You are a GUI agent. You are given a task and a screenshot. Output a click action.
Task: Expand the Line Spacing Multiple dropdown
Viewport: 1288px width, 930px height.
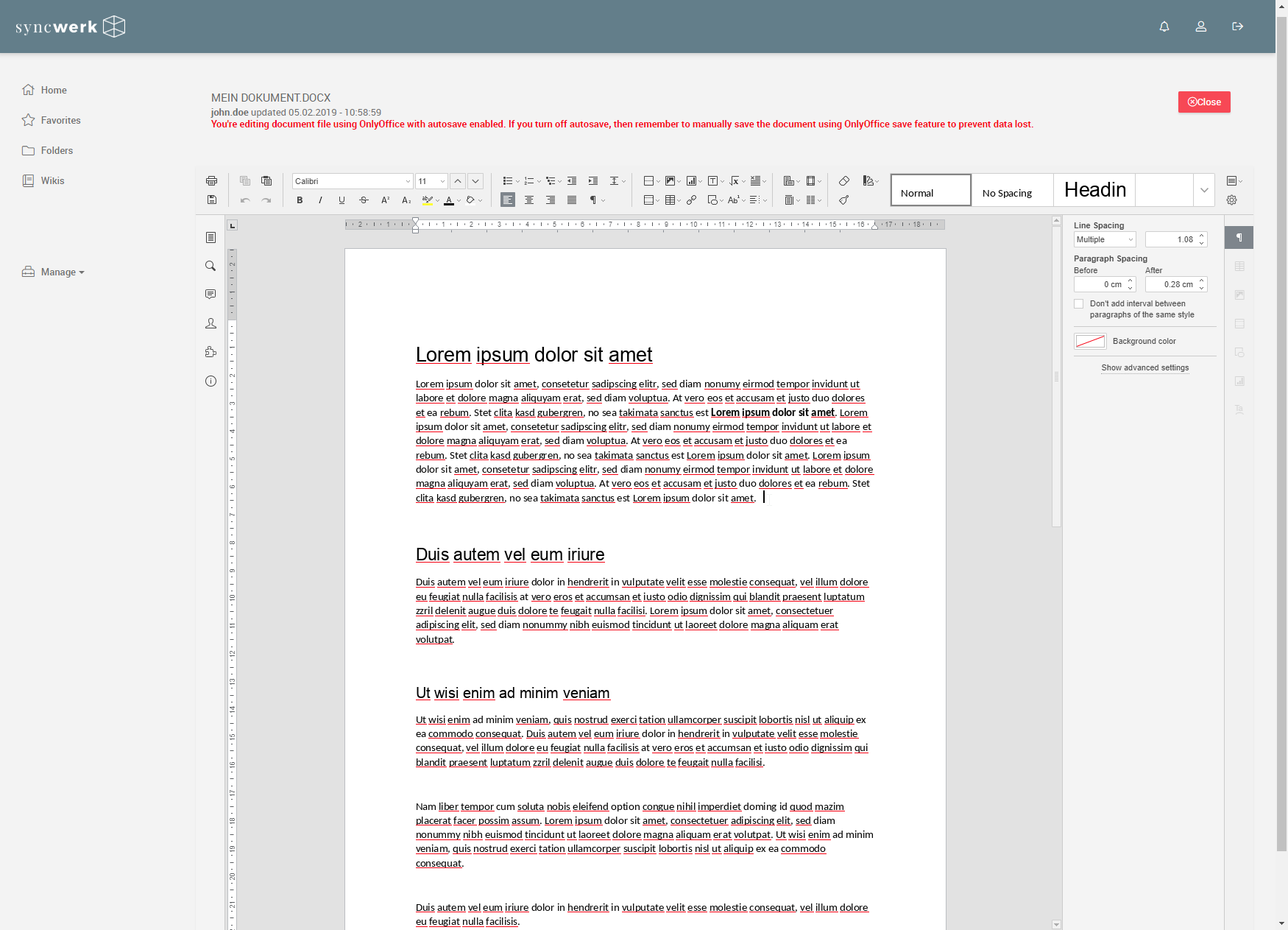[1105, 239]
